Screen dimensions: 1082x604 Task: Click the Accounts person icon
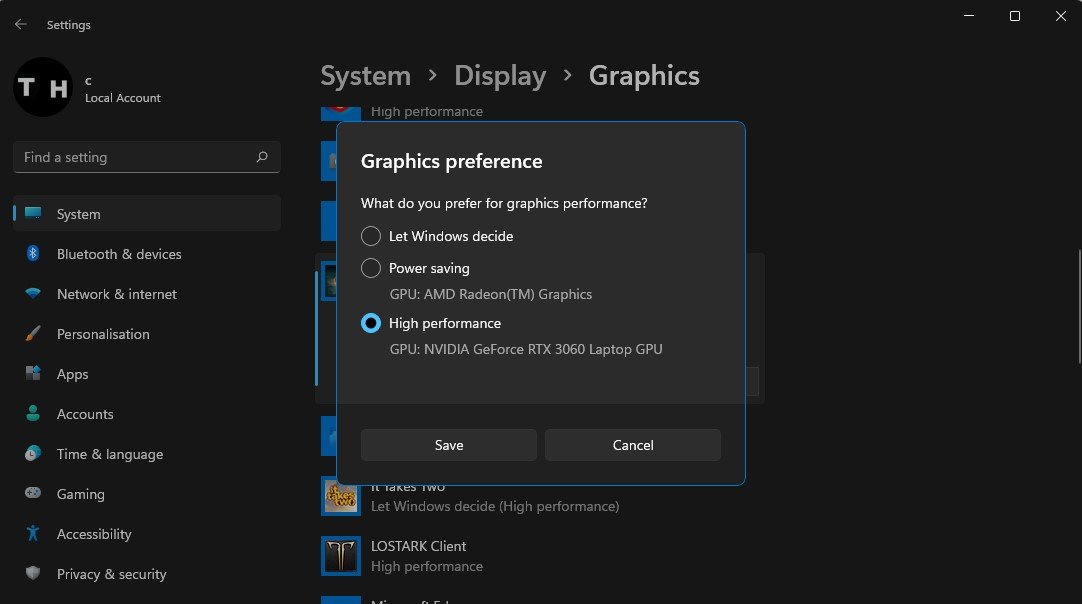pos(33,414)
